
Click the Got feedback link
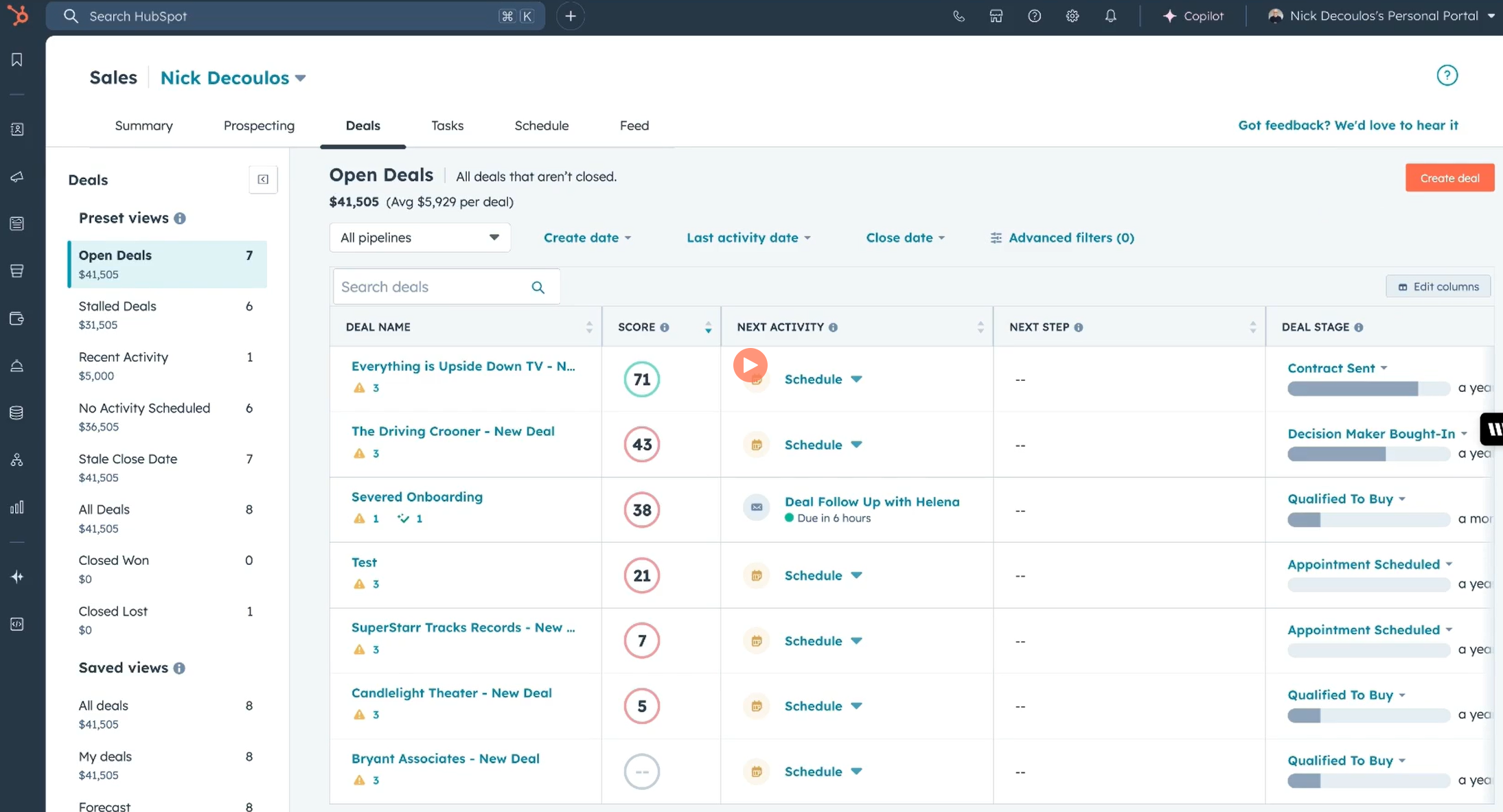[x=1348, y=125]
